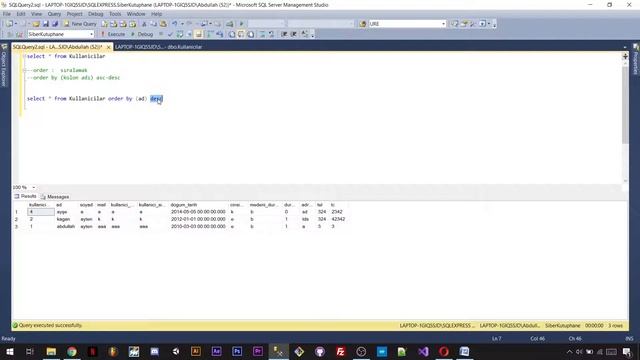Open the Window menu
The height and width of the screenshot is (360, 640).
tap(136, 14)
